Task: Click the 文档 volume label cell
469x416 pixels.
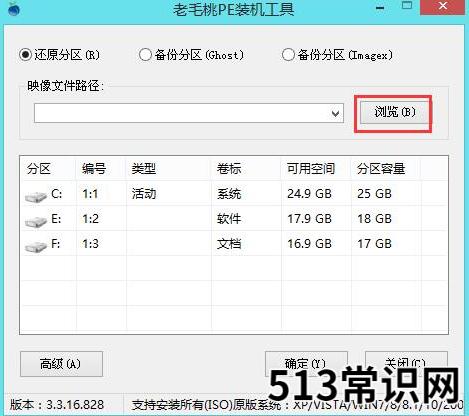Action: [x=229, y=244]
